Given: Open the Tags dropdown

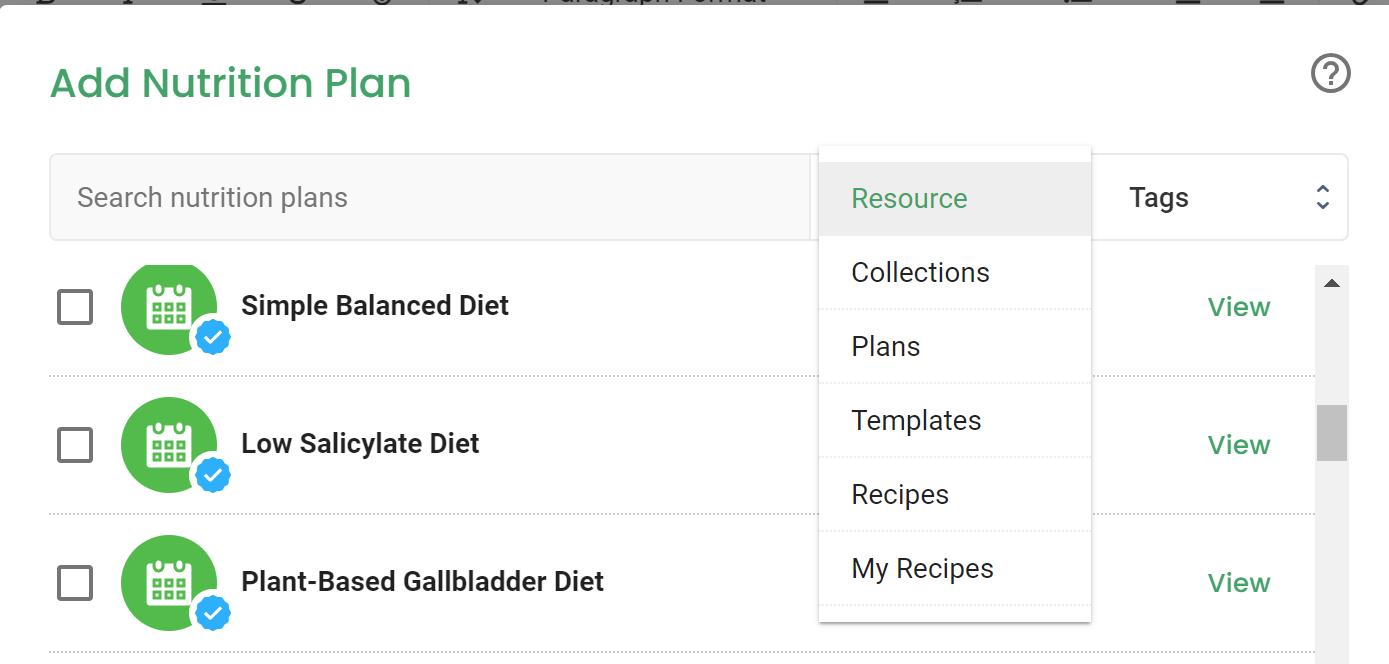Looking at the screenshot, I should 1219,197.
